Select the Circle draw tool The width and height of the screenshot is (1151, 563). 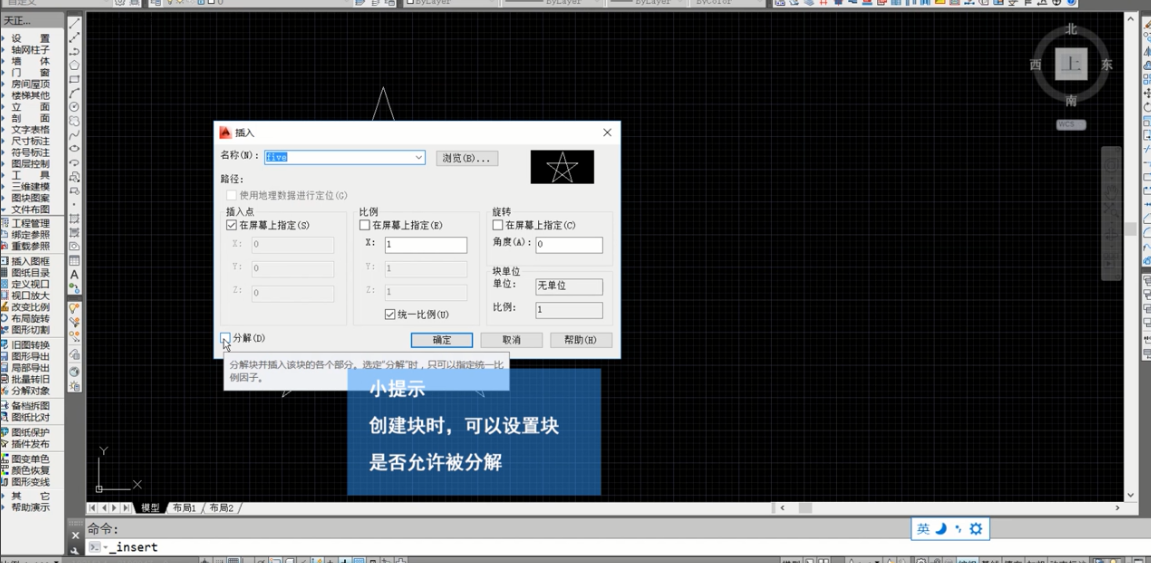click(75, 107)
